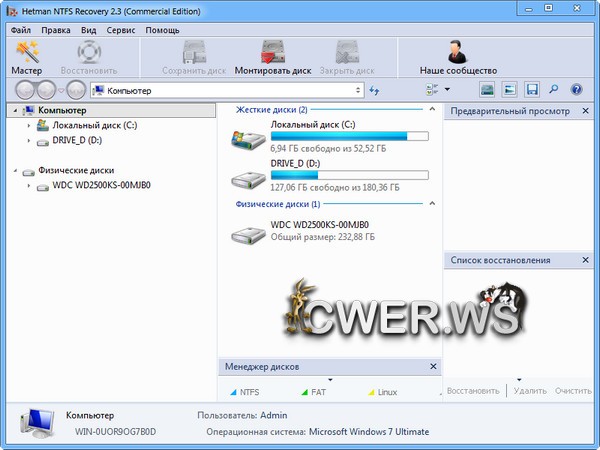The image size is (600, 450).
Task: Collapse the Физические диски tree node
Action: [16, 171]
